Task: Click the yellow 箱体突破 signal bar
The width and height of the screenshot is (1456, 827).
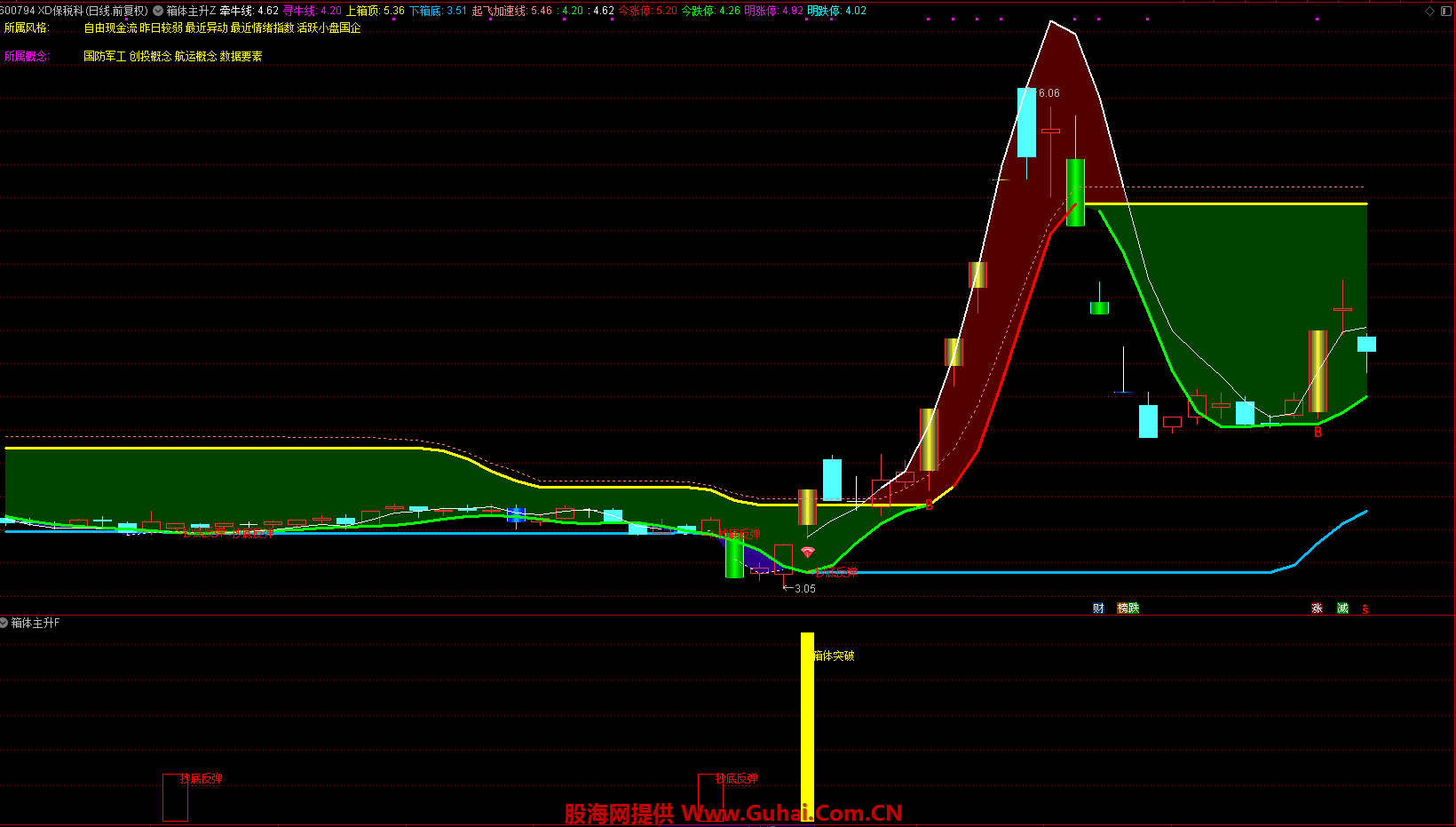Action: click(807, 726)
